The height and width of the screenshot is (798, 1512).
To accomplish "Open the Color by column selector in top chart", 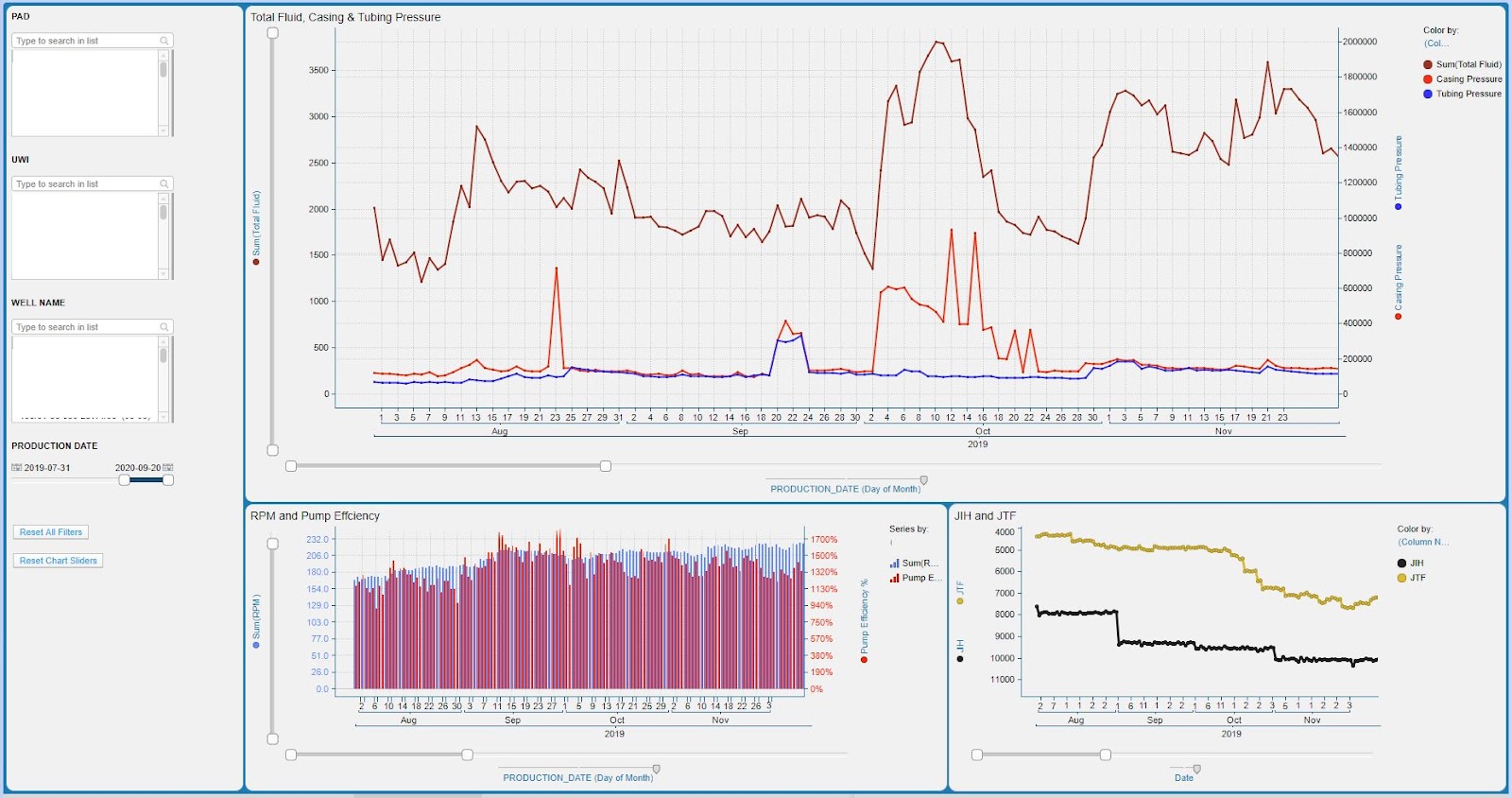I will click(x=1436, y=43).
